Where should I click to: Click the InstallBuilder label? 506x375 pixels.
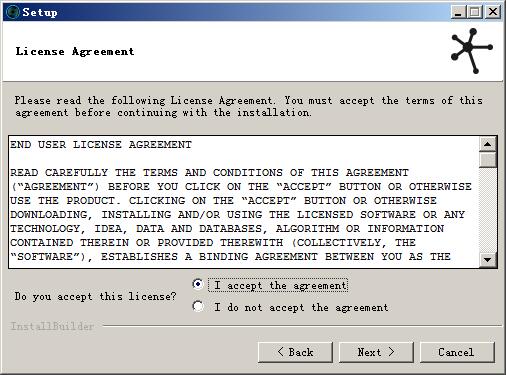(x=52, y=326)
